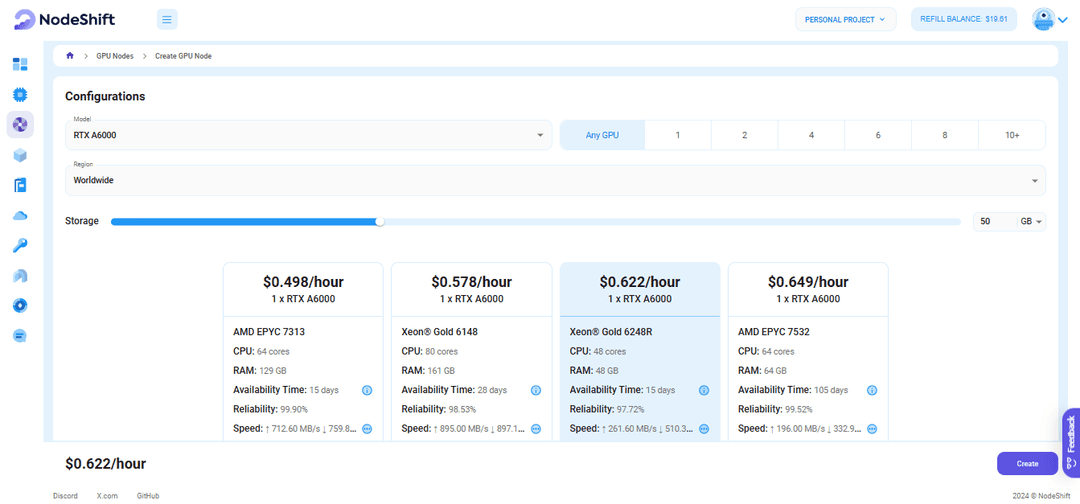The height and width of the screenshot is (504, 1080).
Task: Click the user avatar icon
Action: click(x=1043, y=19)
